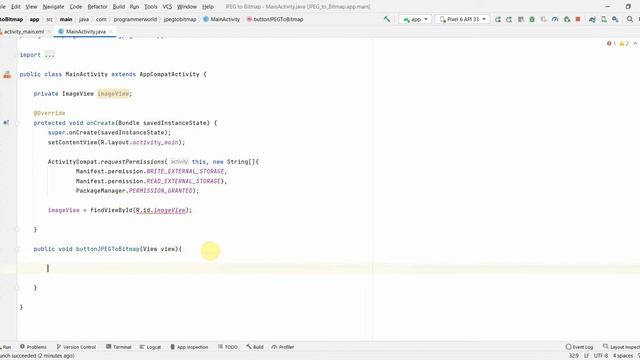
Task: Open the Window menu
Action: tap(187, 7)
